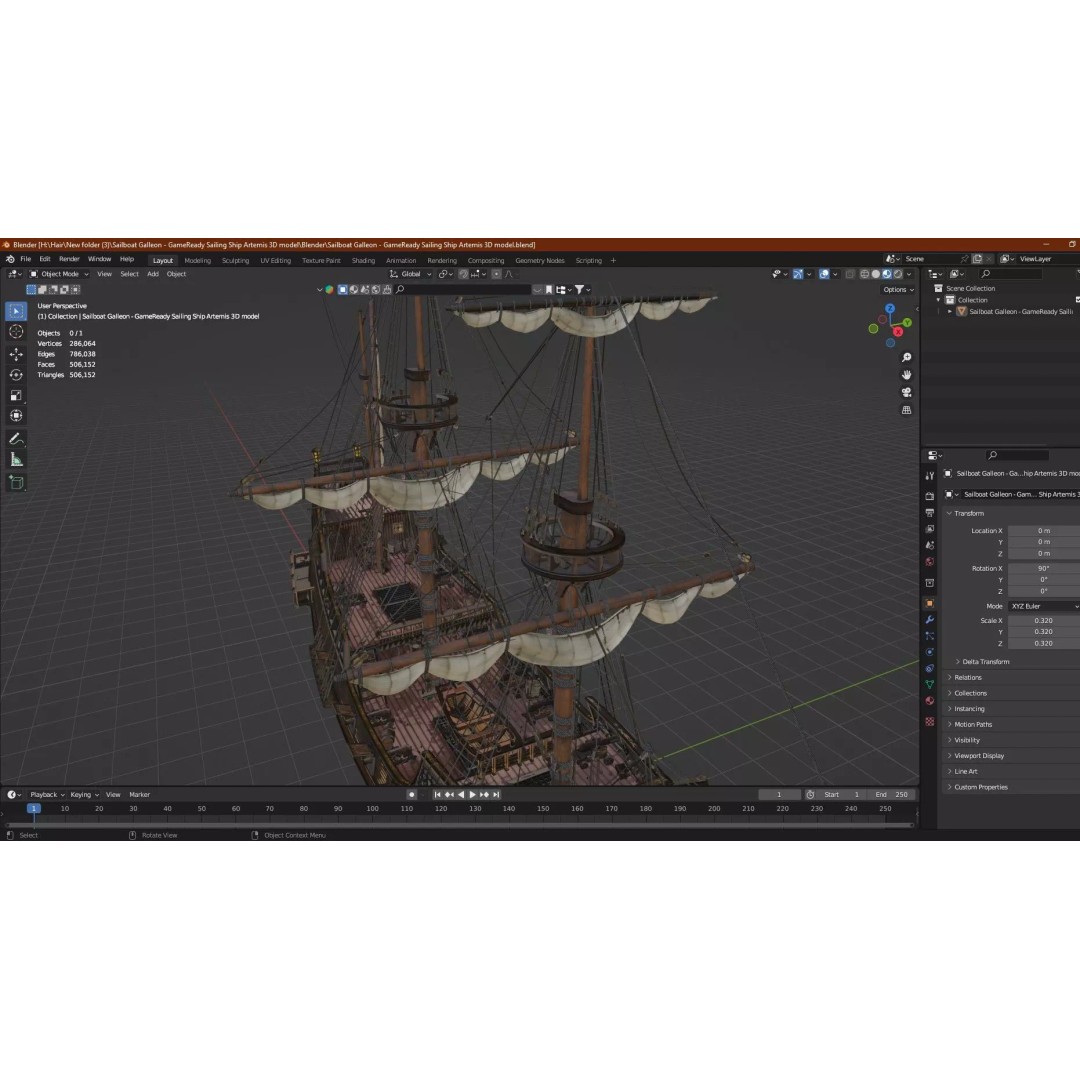The height and width of the screenshot is (1080, 1080).
Task: Expand the Custom Properties panel
Action: point(981,787)
